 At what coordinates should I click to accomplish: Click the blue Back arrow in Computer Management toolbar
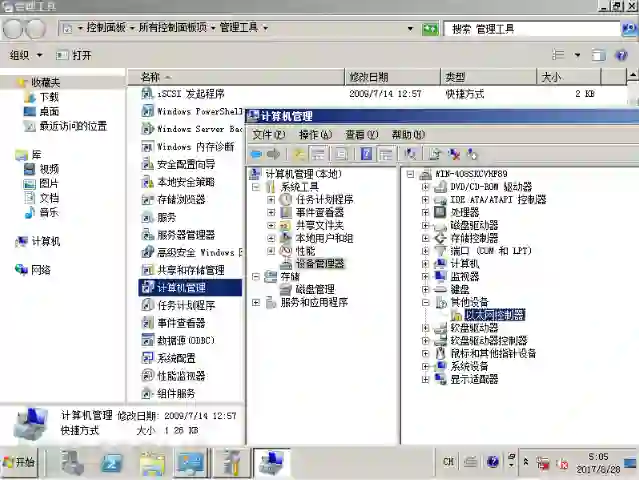pyautogui.click(x=256, y=154)
